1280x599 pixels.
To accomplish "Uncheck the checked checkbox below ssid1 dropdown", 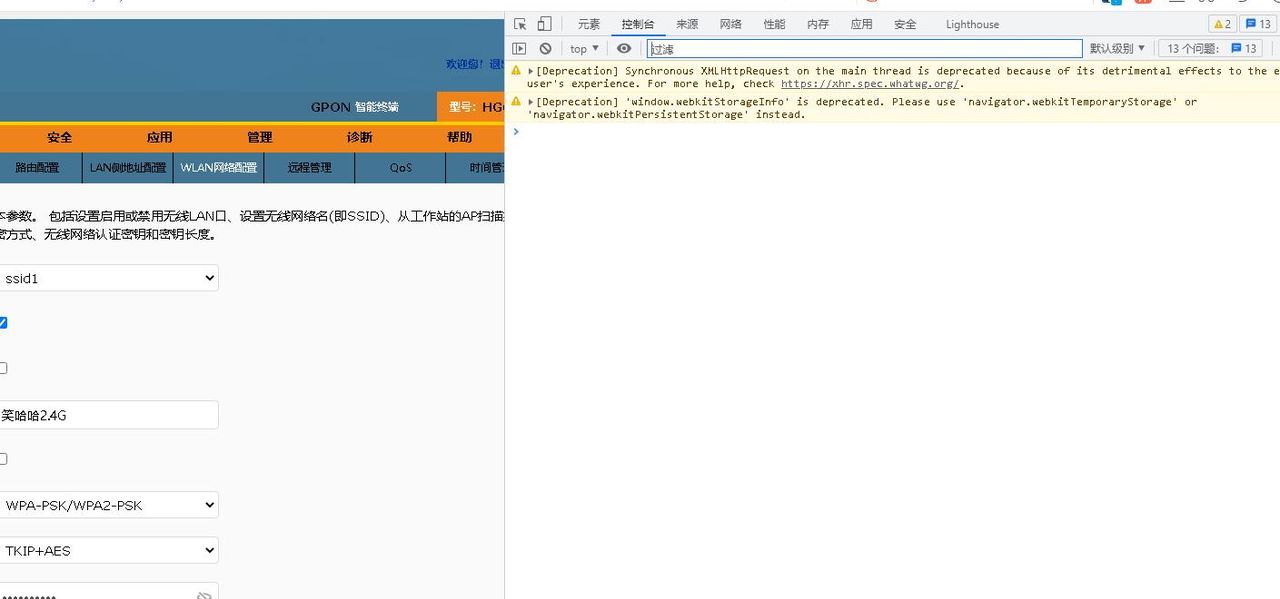I will click(2, 323).
